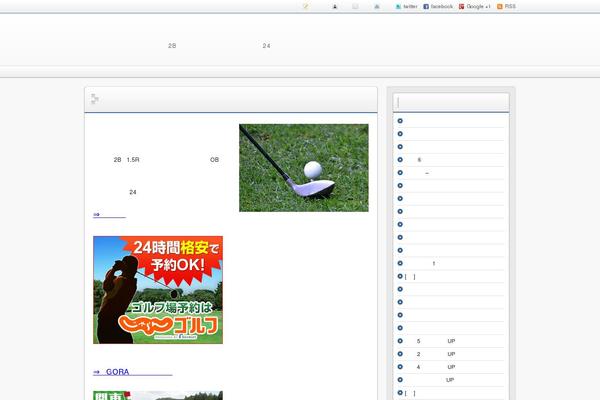600x400 pixels.
Task: Click the pencil icon in top bar
Action: pyautogui.click(x=305, y=6)
